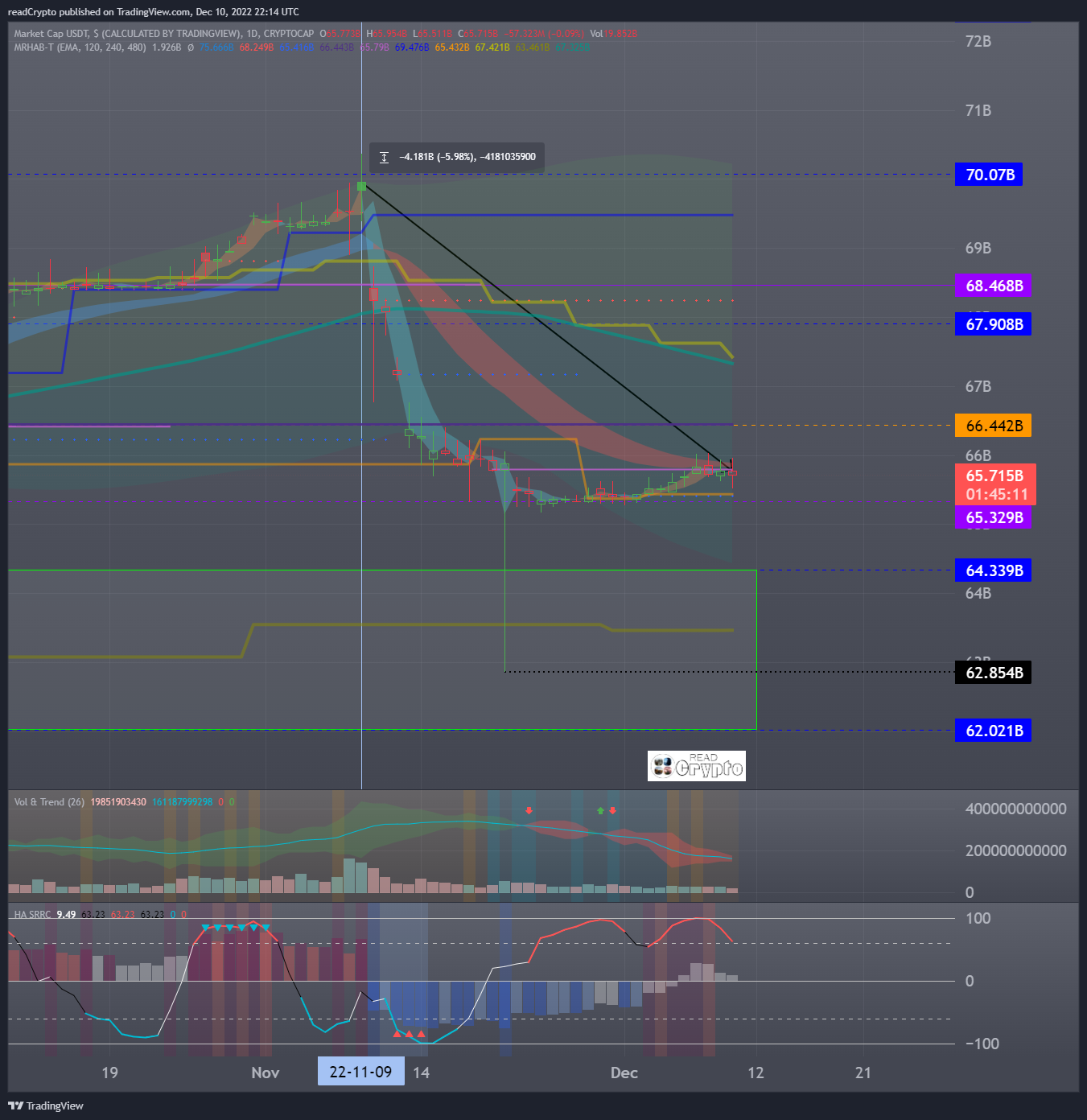Click date 19 on time axis
The image size is (1087, 1120).
click(x=109, y=1073)
